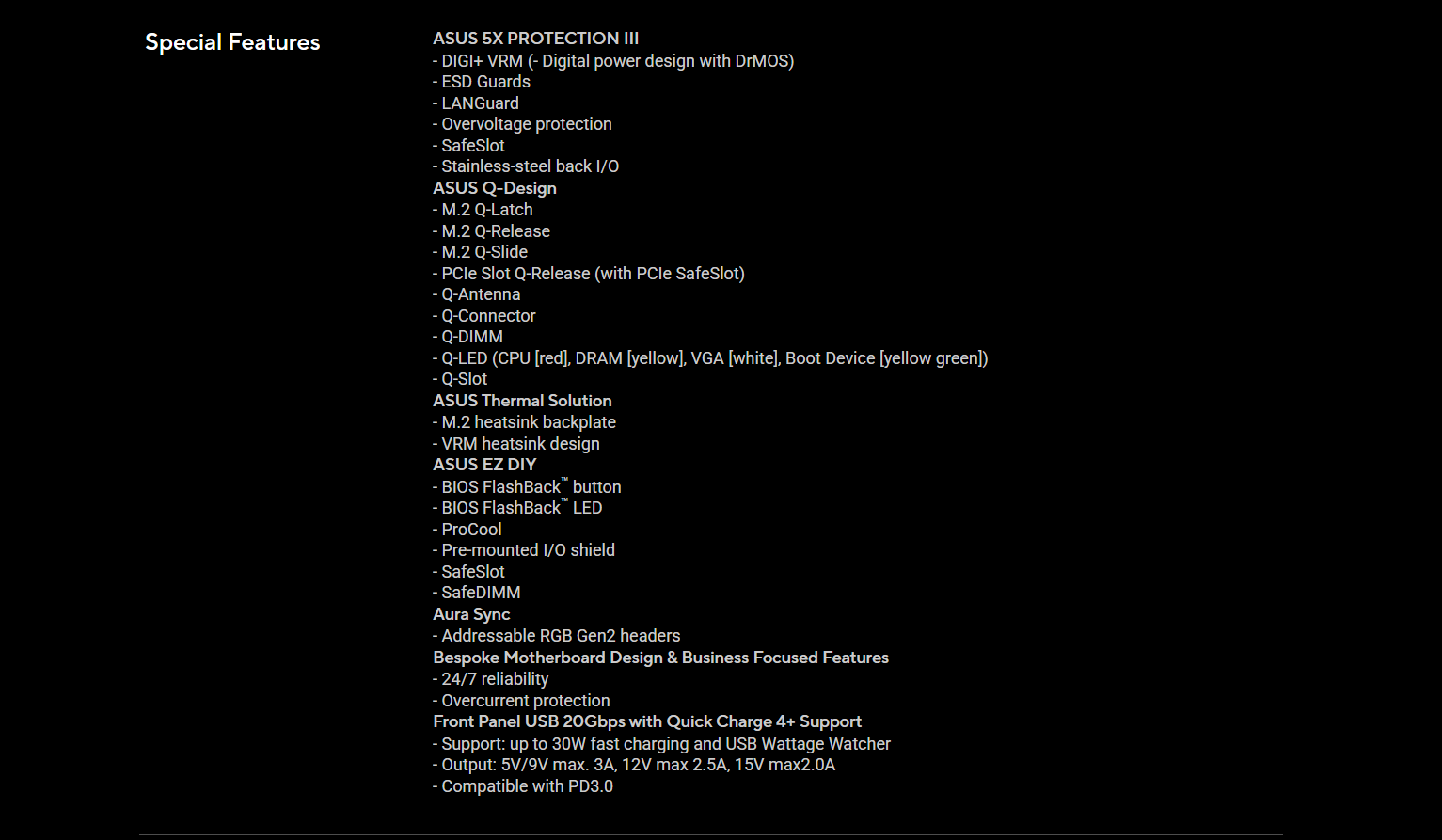The width and height of the screenshot is (1442, 840).
Task: Click the ESD Guards entry
Action: tap(482, 82)
